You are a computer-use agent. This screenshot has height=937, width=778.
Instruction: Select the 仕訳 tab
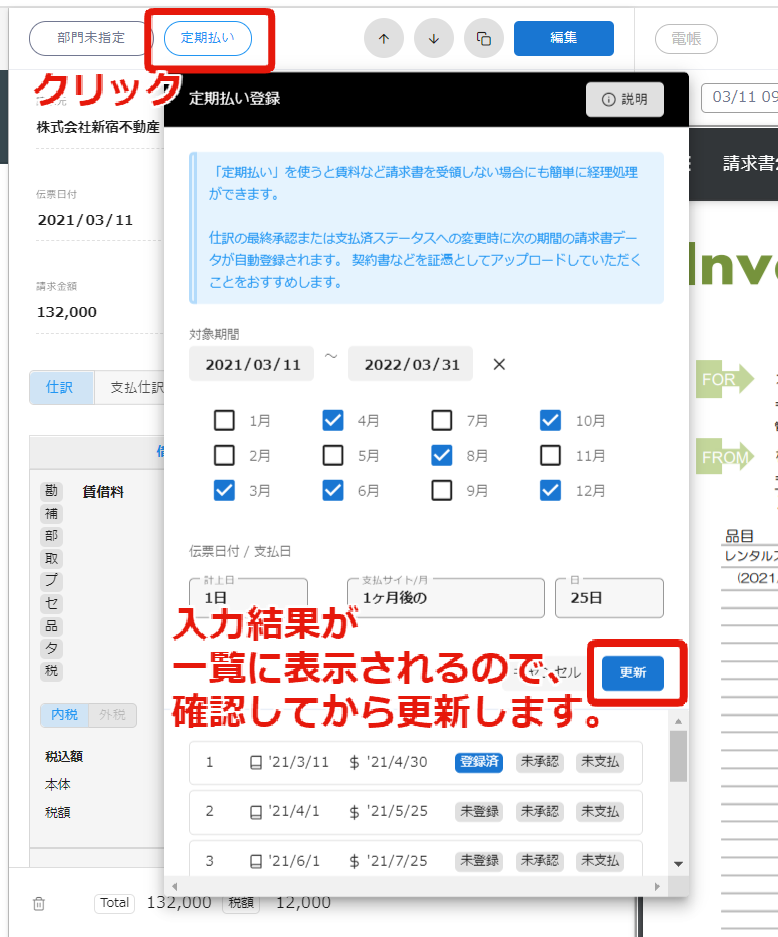coord(60,387)
